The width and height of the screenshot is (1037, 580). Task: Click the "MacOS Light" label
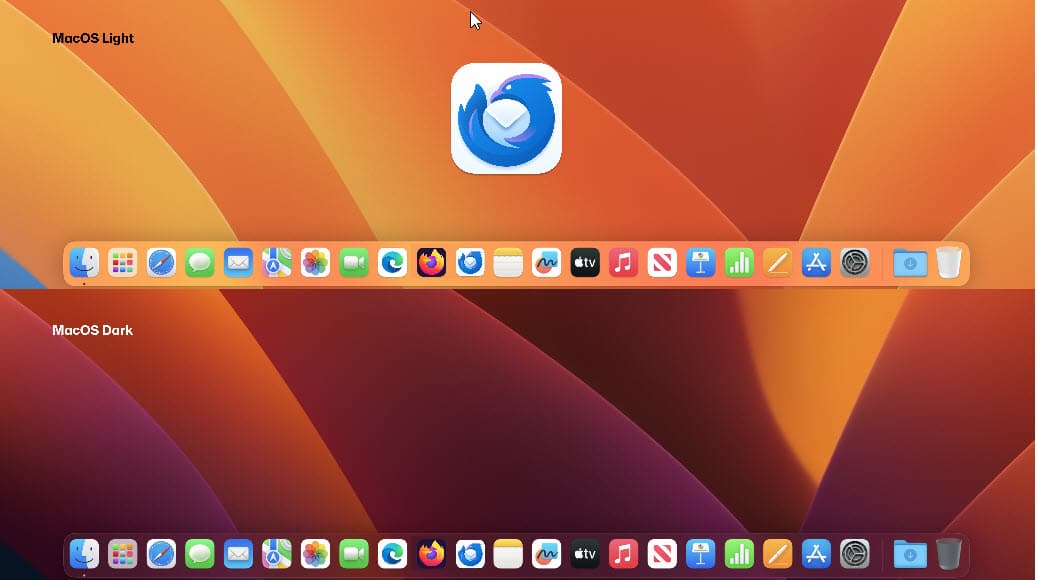pyautogui.click(x=93, y=38)
